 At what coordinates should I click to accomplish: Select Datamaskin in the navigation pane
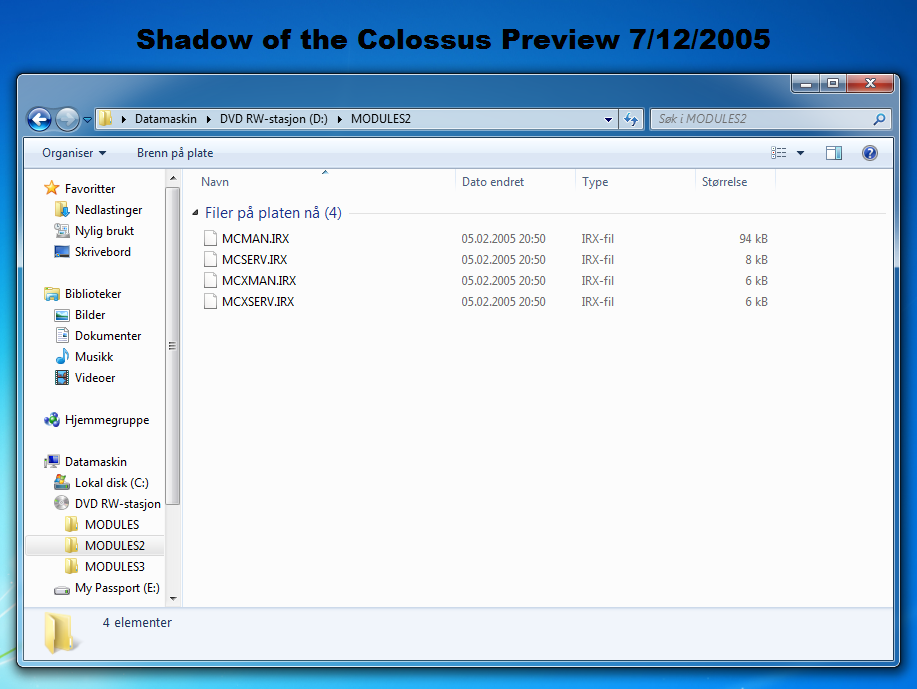click(95, 461)
